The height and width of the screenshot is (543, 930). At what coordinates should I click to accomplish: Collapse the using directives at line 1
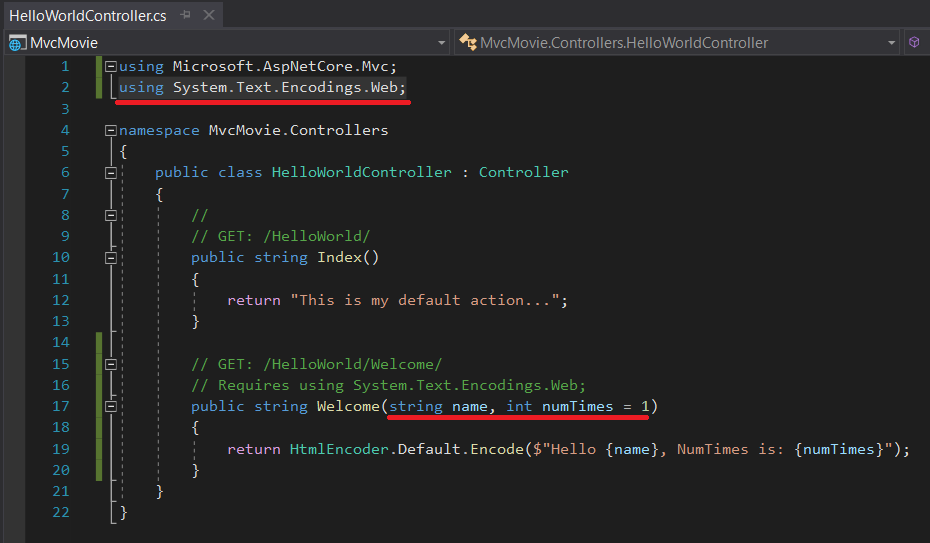[110, 66]
